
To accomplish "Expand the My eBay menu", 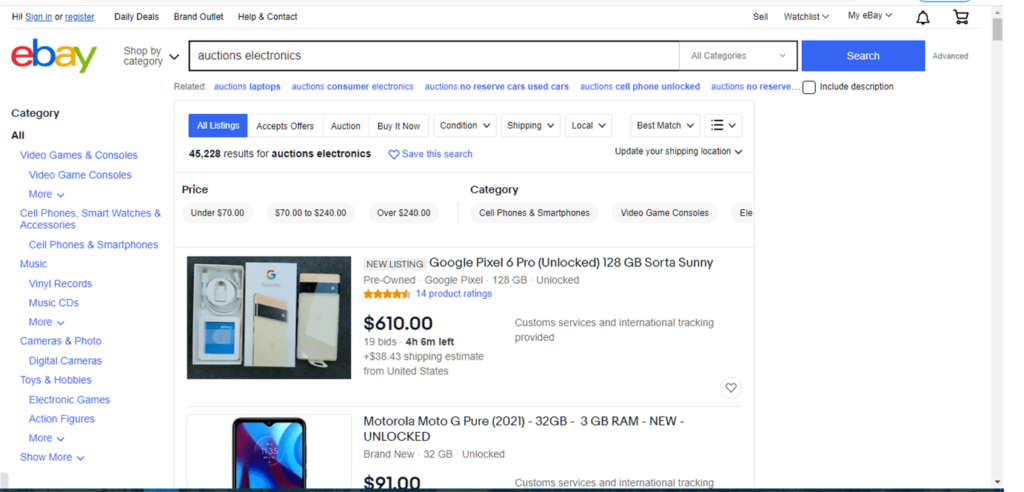I will pos(870,16).
